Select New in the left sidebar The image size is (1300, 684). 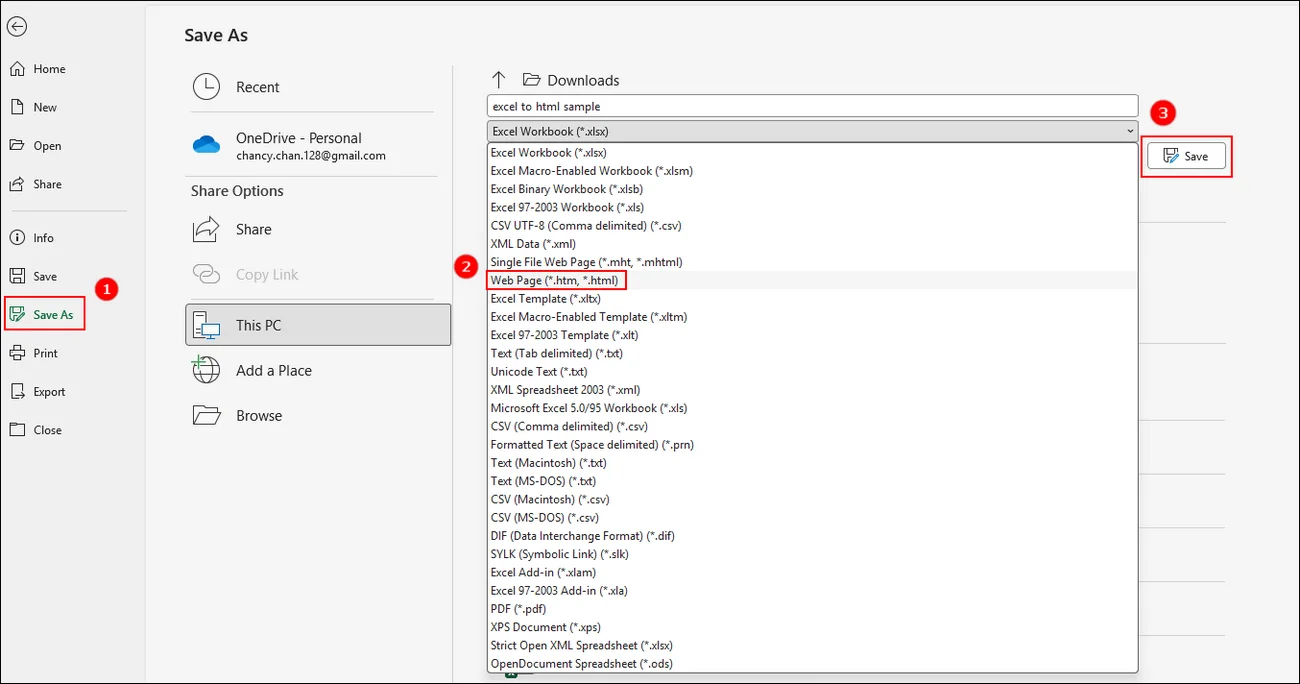(x=33, y=107)
